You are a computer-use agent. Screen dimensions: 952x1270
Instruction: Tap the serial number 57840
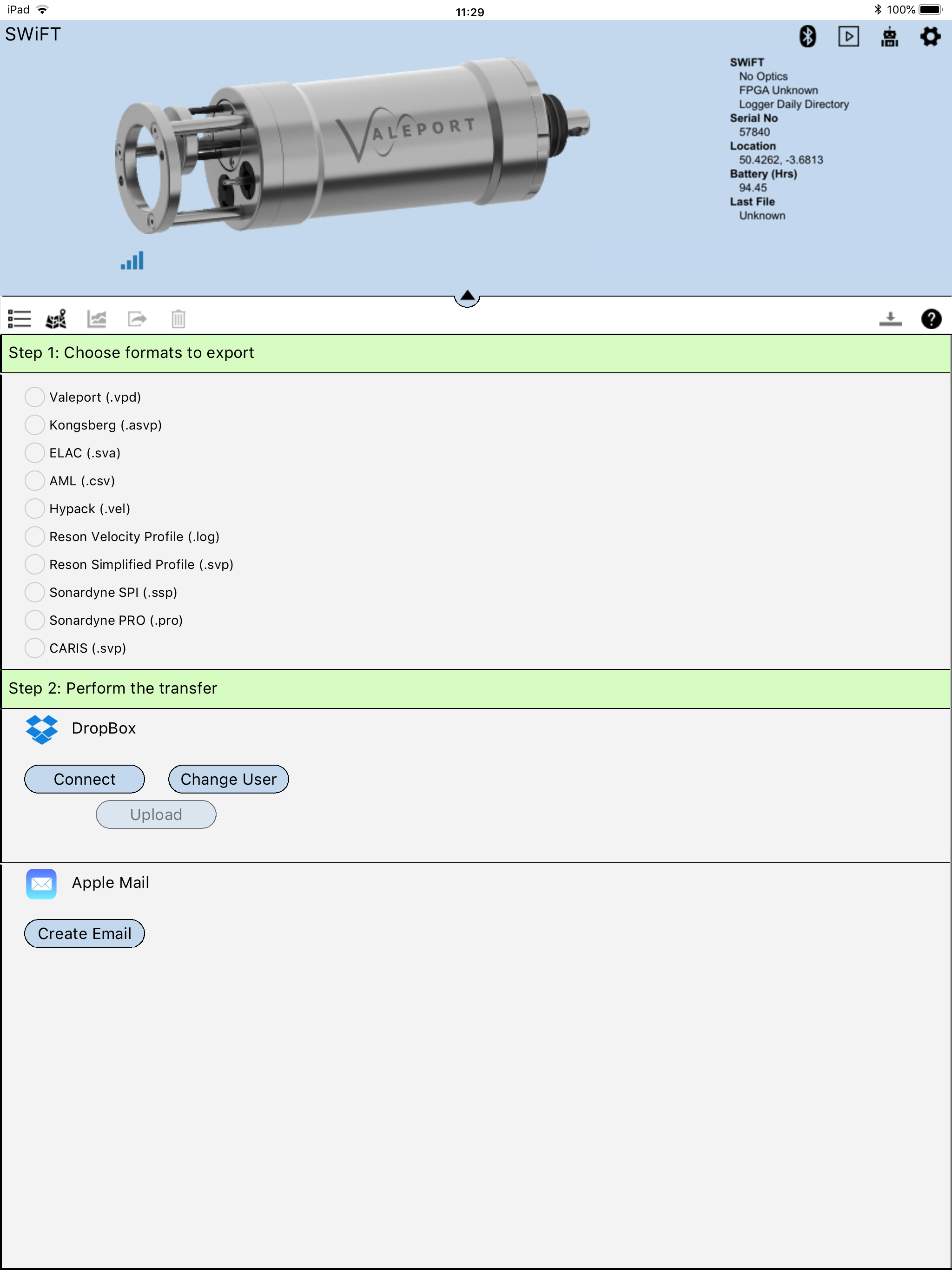click(x=754, y=132)
